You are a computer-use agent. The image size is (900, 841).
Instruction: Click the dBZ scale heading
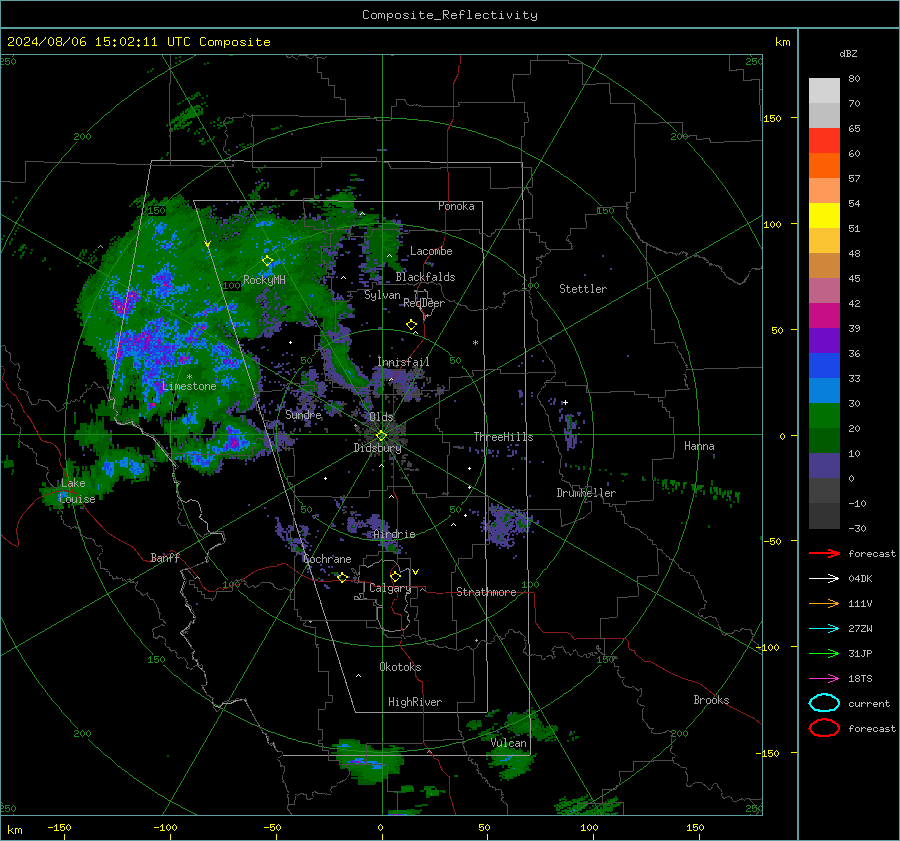point(848,54)
